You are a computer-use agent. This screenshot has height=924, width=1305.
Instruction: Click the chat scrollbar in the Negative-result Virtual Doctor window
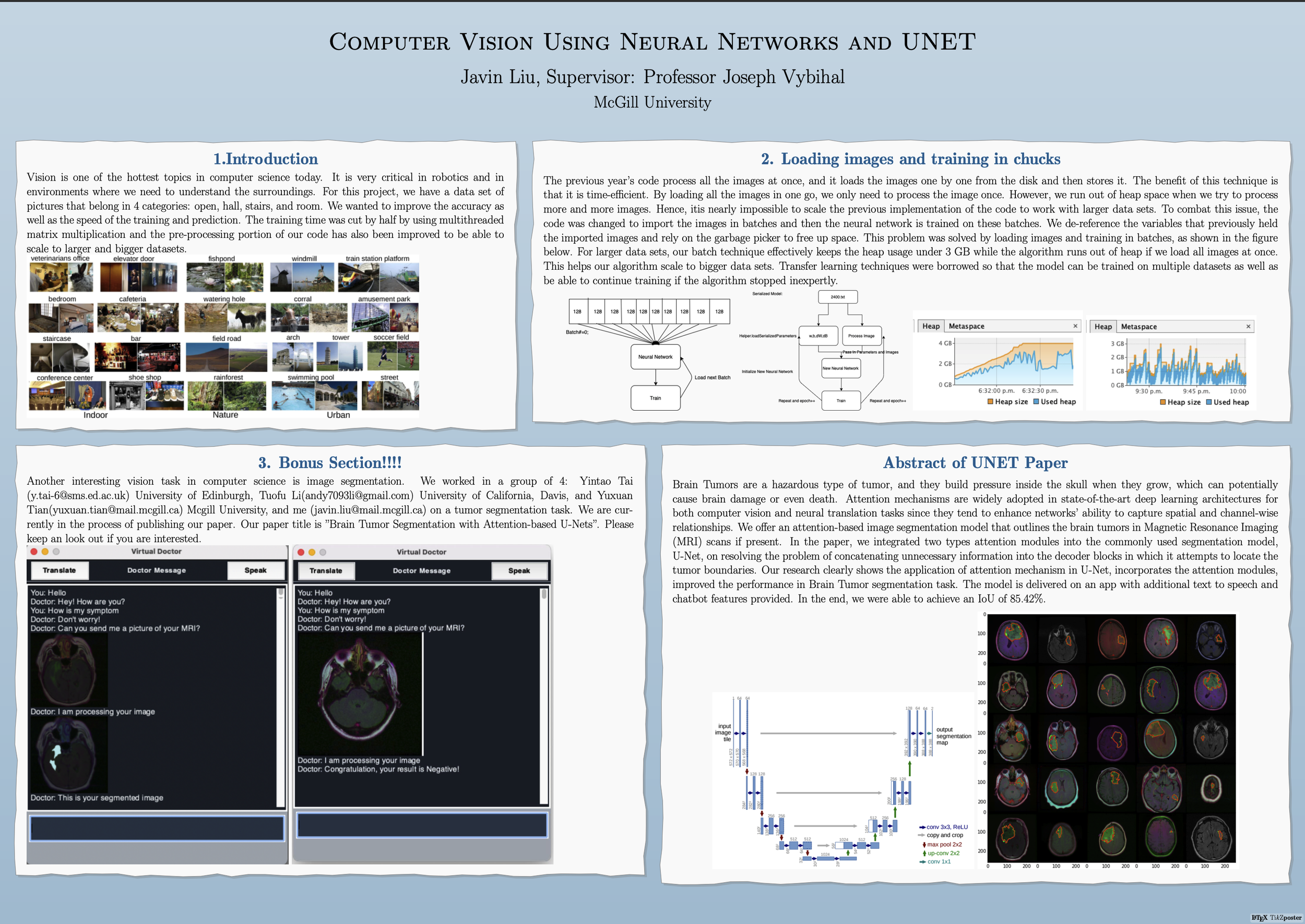click(543, 696)
